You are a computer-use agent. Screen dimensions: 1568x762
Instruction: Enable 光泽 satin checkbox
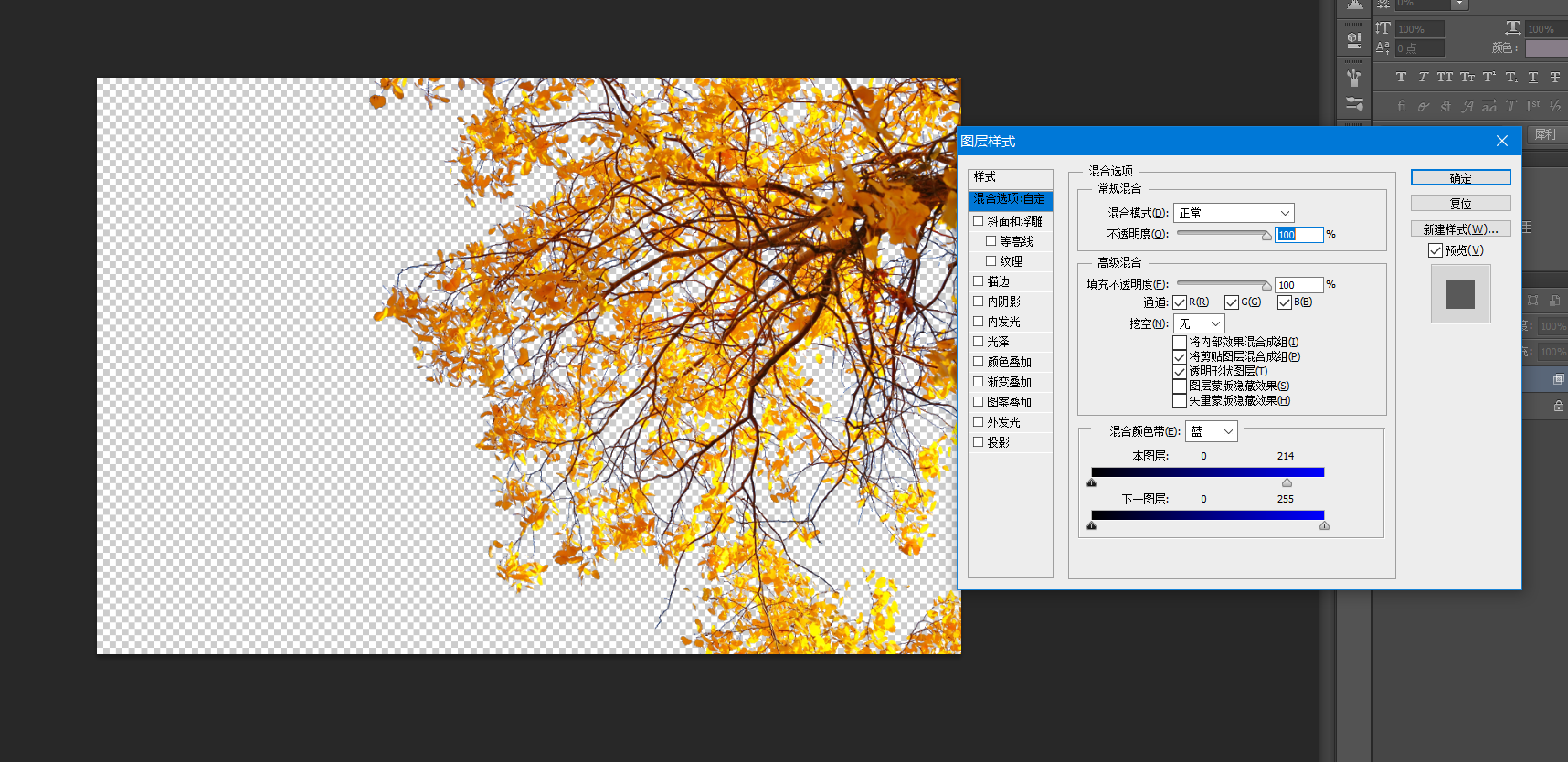(979, 342)
